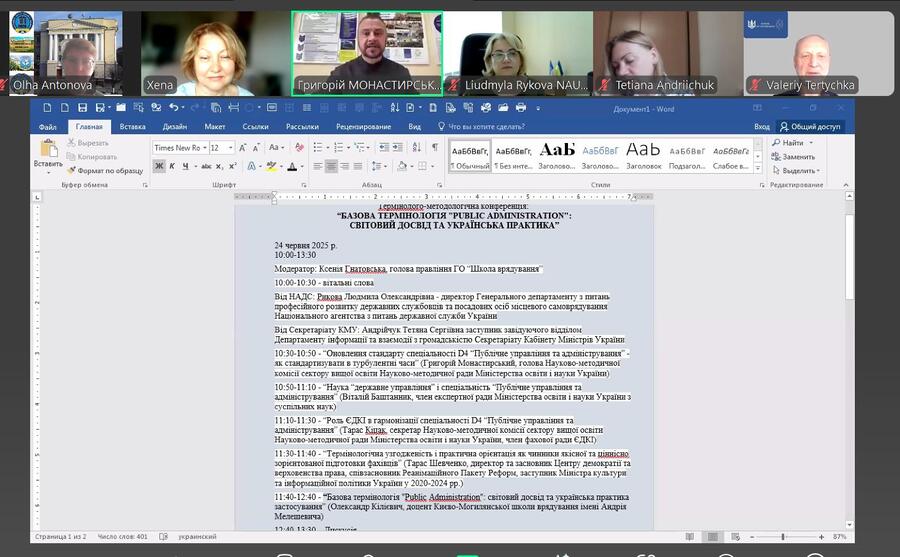The height and width of the screenshot is (557, 900).
Task: Click the Increase Indent icon
Action: coord(397,148)
